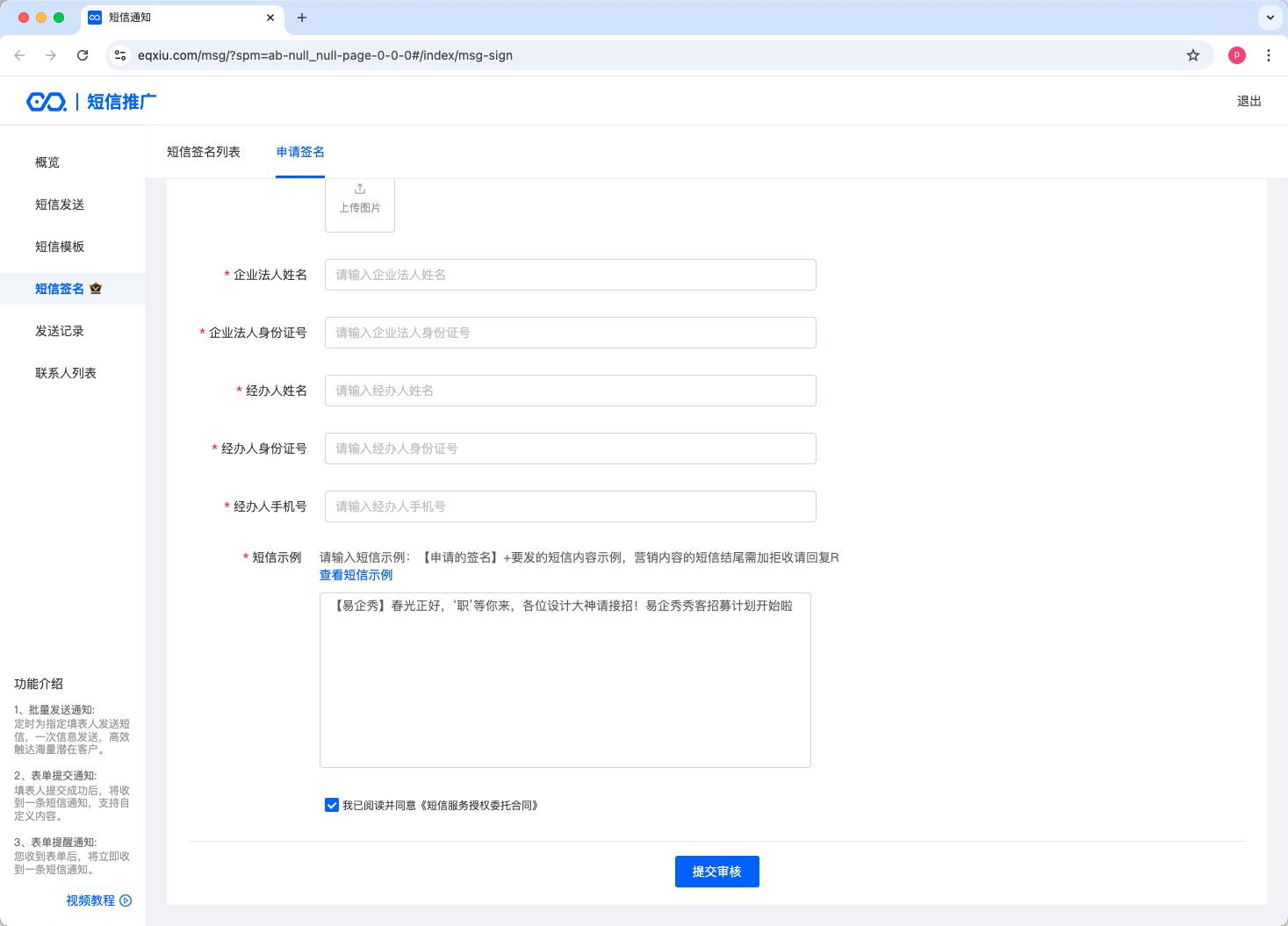Reload the page with the refresh icon
1288x926 pixels.
[83, 55]
